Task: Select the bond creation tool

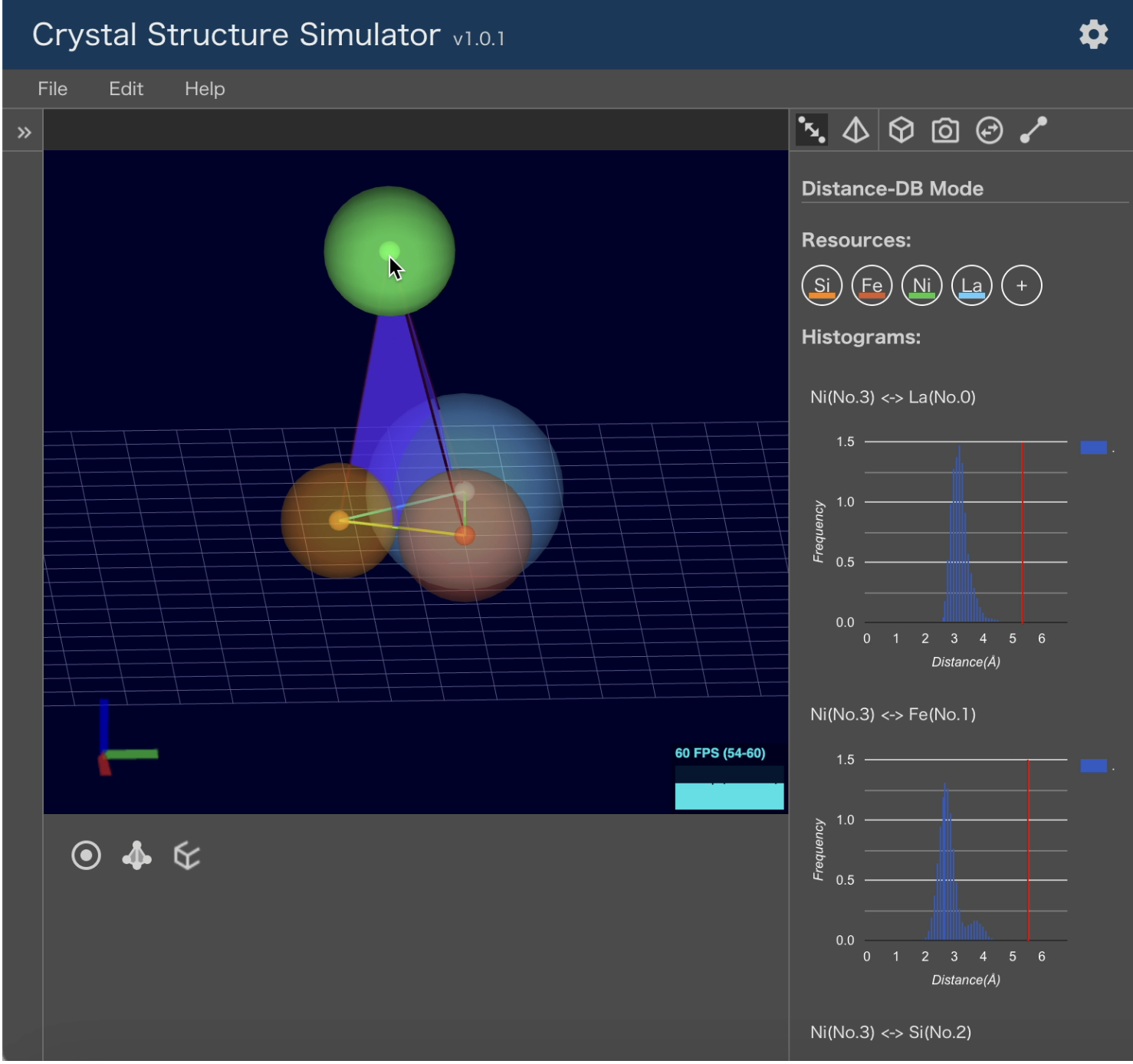Action: 1035,130
